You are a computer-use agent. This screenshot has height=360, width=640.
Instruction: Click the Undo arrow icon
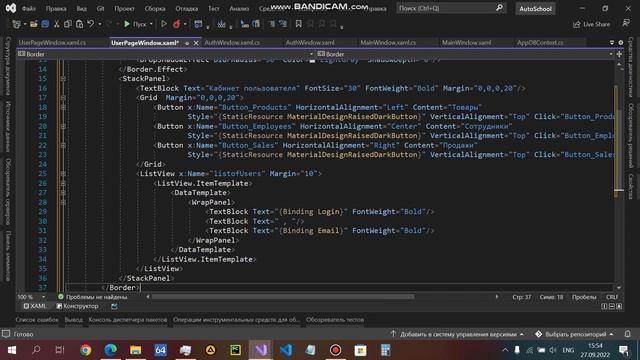pos(91,24)
